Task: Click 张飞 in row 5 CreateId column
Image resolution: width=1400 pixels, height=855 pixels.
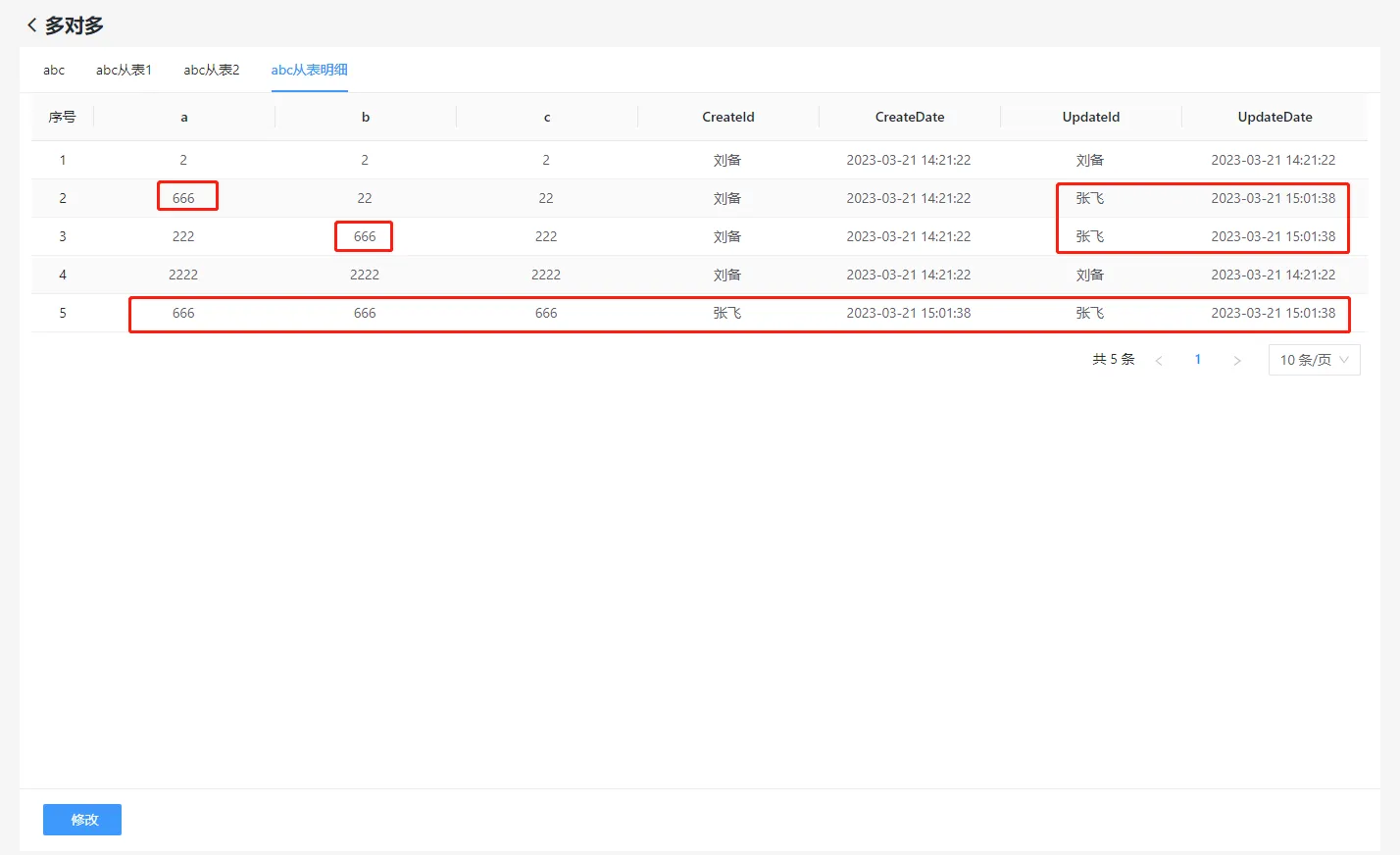Action: pyautogui.click(x=727, y=313)
